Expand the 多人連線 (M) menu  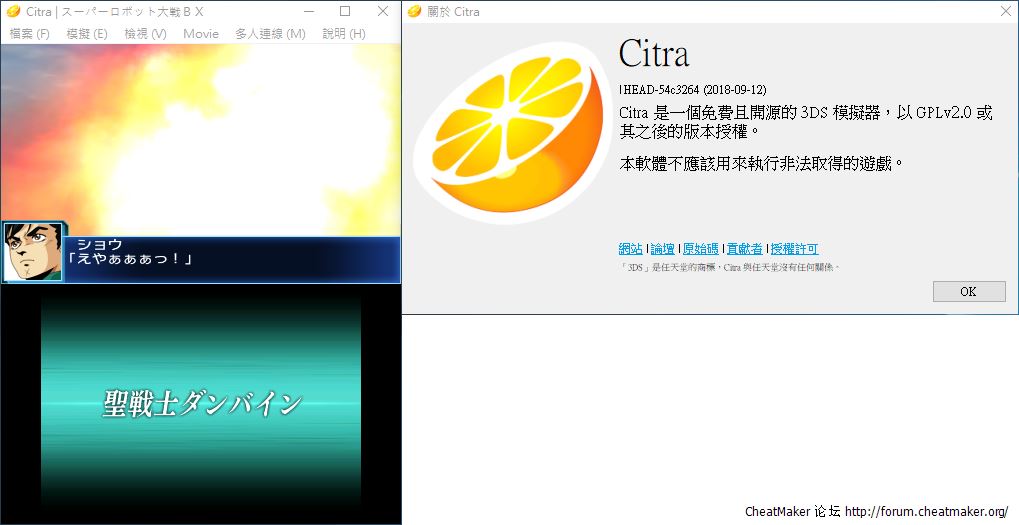(270, 34)
